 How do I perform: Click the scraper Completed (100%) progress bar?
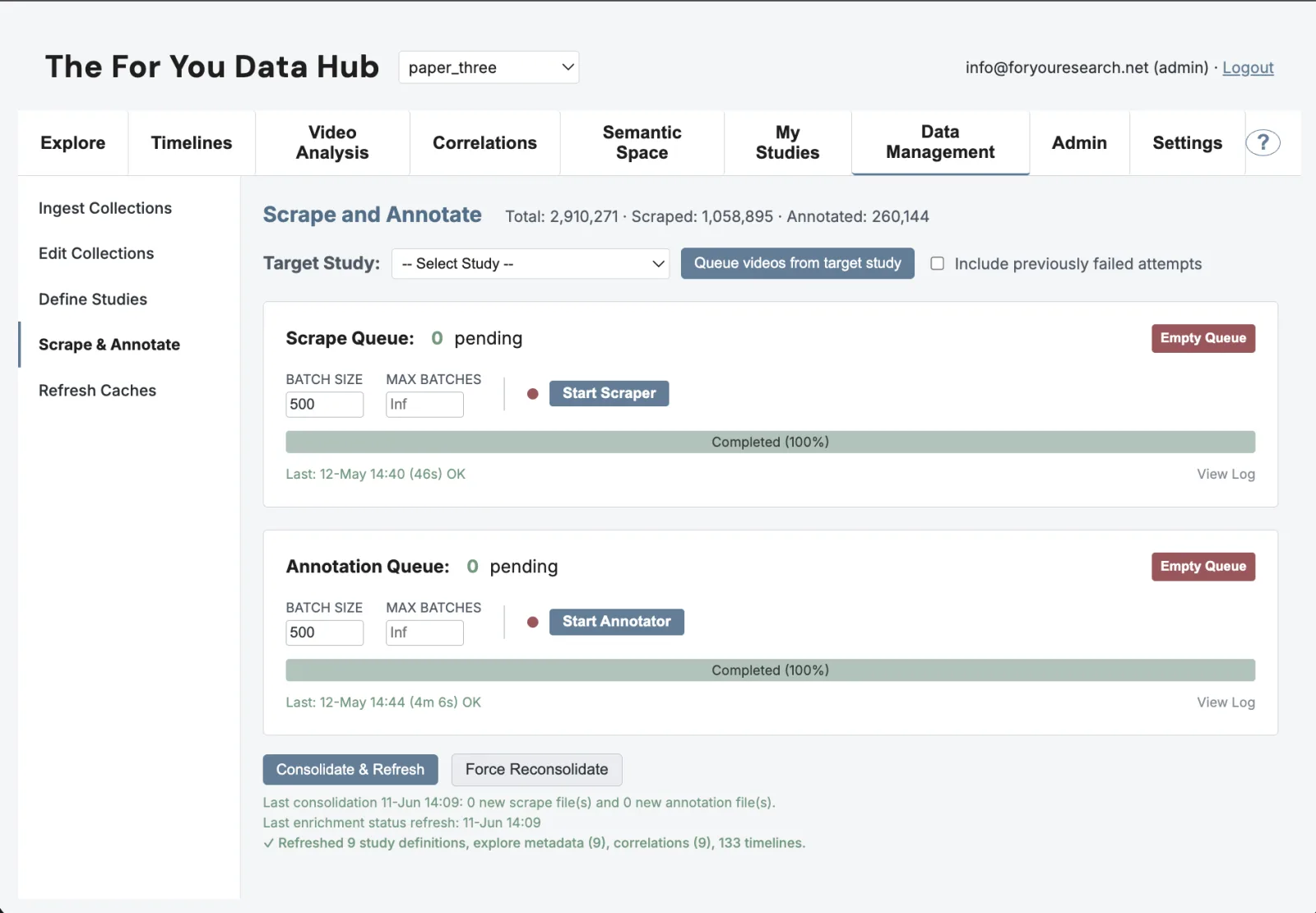coord(770,442)
